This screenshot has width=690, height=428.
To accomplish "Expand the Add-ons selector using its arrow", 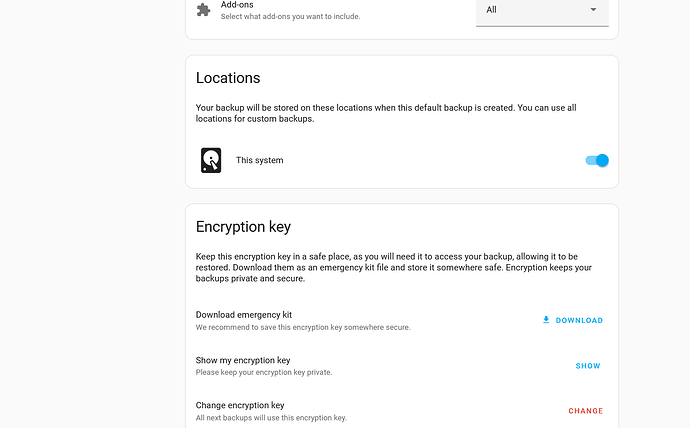I will point(593,9).
